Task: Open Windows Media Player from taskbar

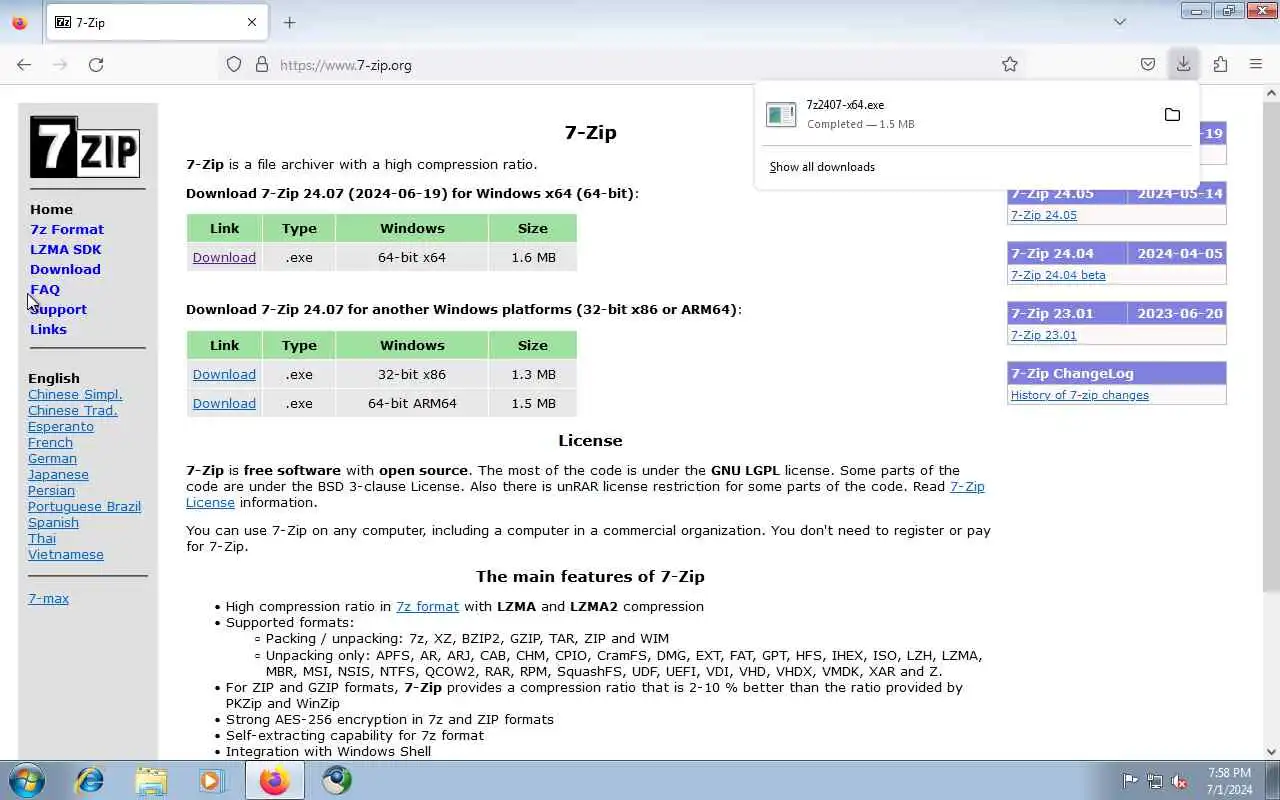Action: pos(212,780)
